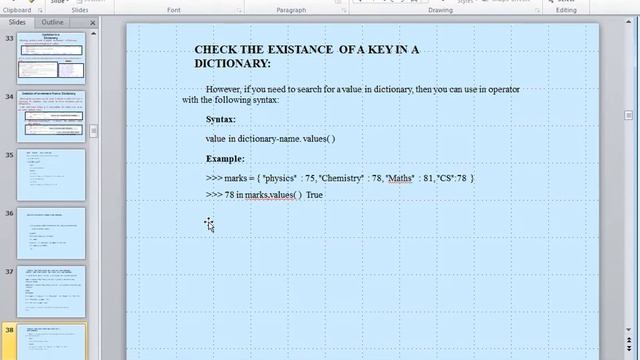The height and width of the screenshot is (360, 640).
Task: Open the Drawing dialog launcher
Action: (x=537, y=10)
